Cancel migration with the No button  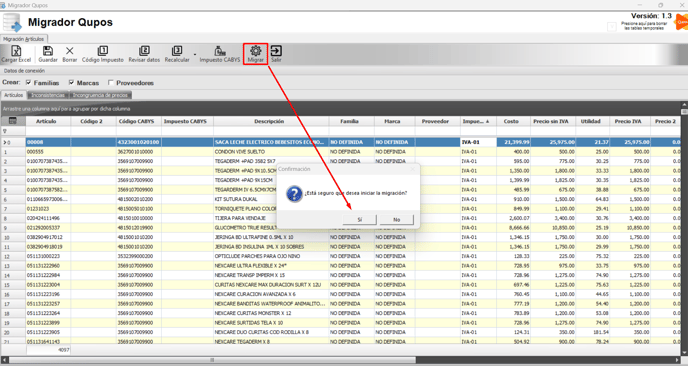click(x=397, y=219)
